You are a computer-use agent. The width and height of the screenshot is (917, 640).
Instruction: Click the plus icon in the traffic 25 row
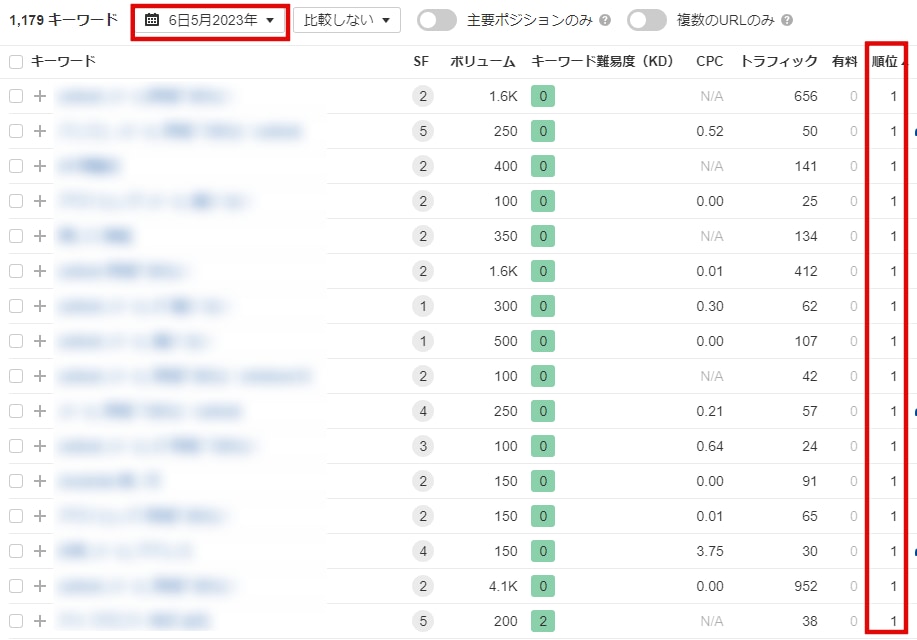click(x=40, y=201)
